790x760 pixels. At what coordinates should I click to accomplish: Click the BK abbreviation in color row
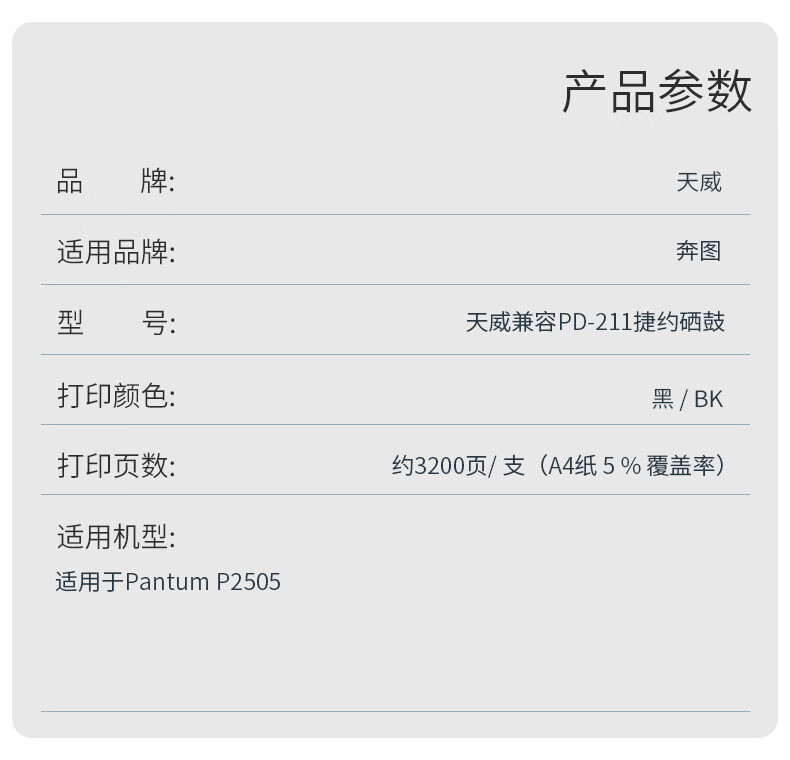(708, 399)
